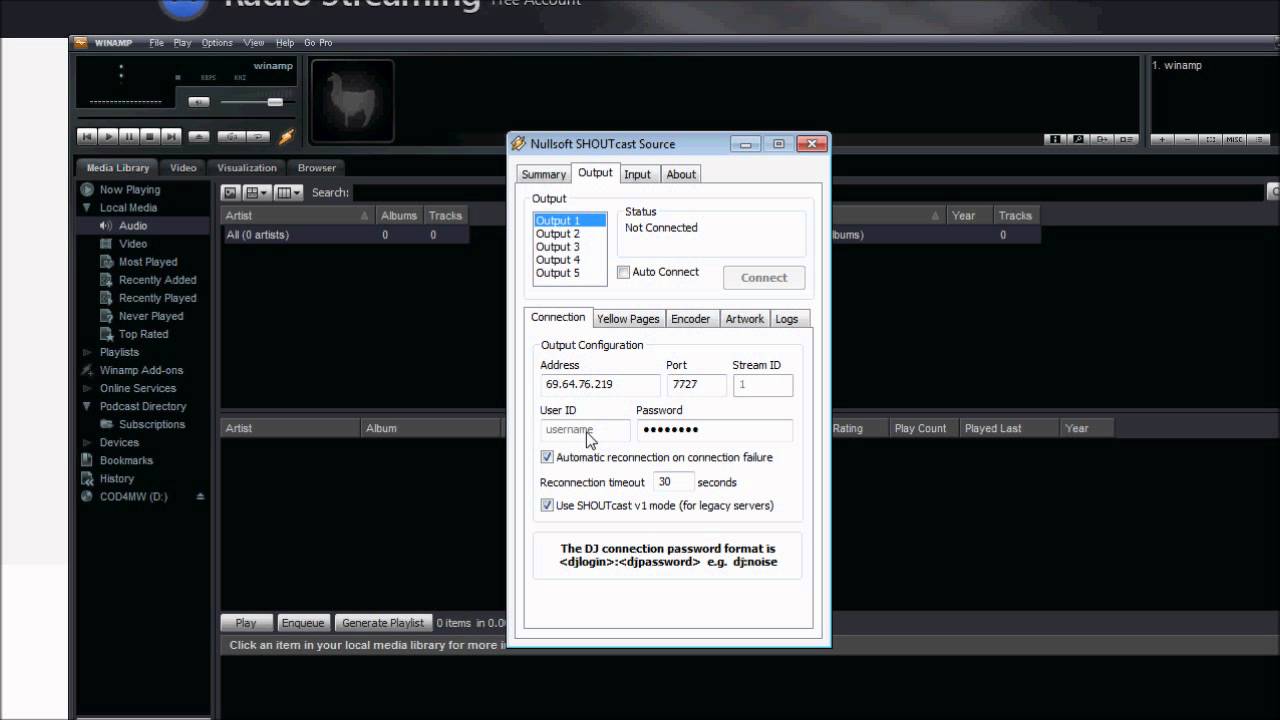The width and height of the screenshot is (1280, 720).
Task: Click the llama album art thumbnail
Action: pos(352,101)
